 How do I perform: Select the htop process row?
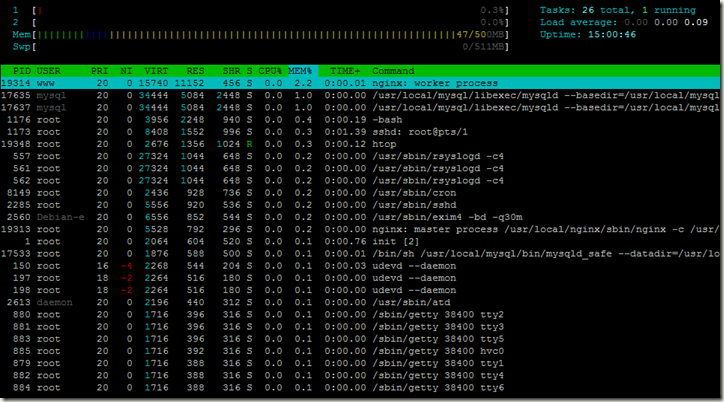360,144
